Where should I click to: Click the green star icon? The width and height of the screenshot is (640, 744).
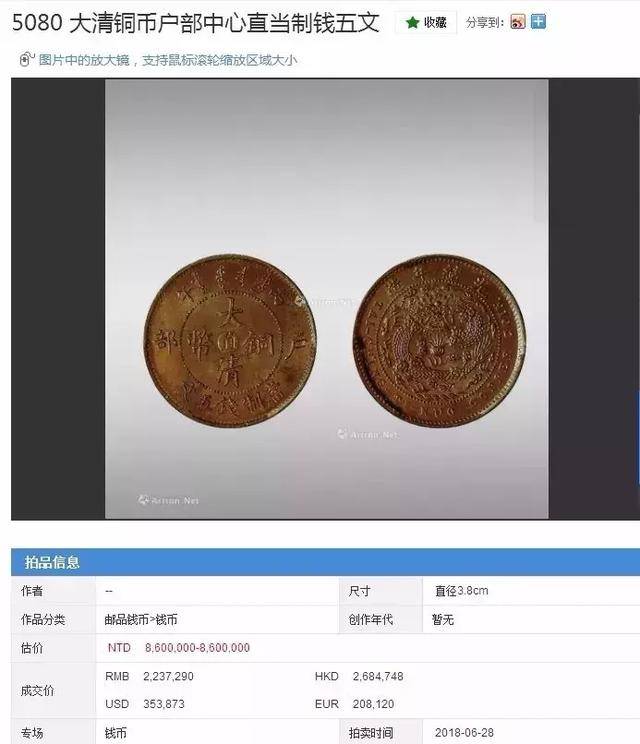(412, 22)
